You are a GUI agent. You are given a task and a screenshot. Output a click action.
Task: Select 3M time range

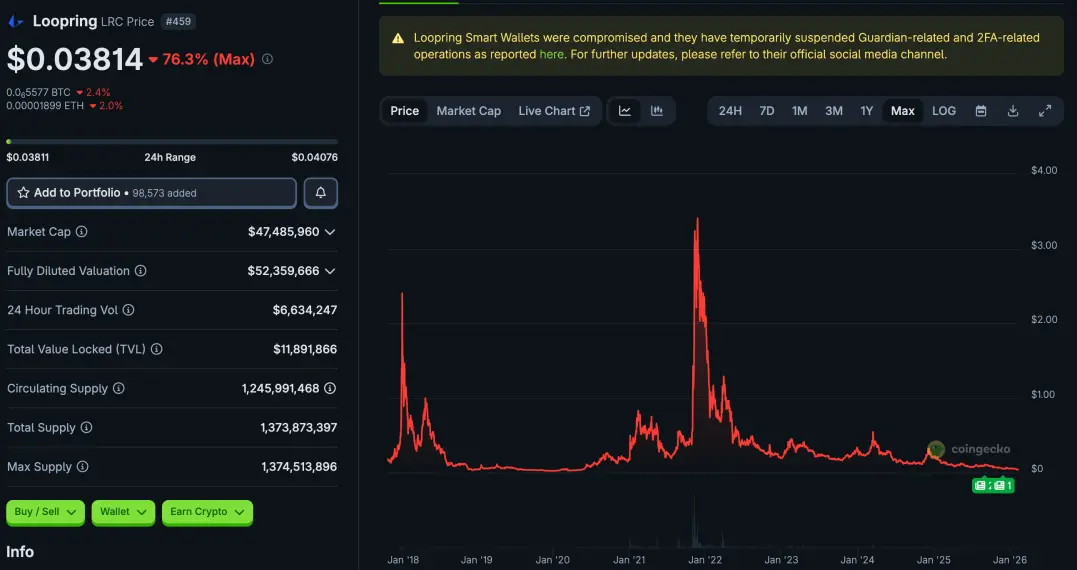(x=834, y=111)
